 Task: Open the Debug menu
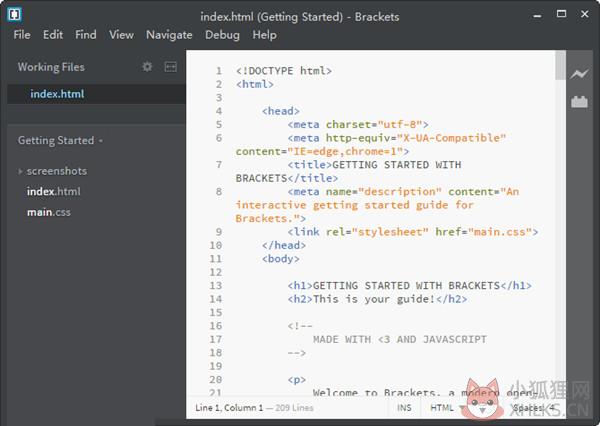coord(222,35)
